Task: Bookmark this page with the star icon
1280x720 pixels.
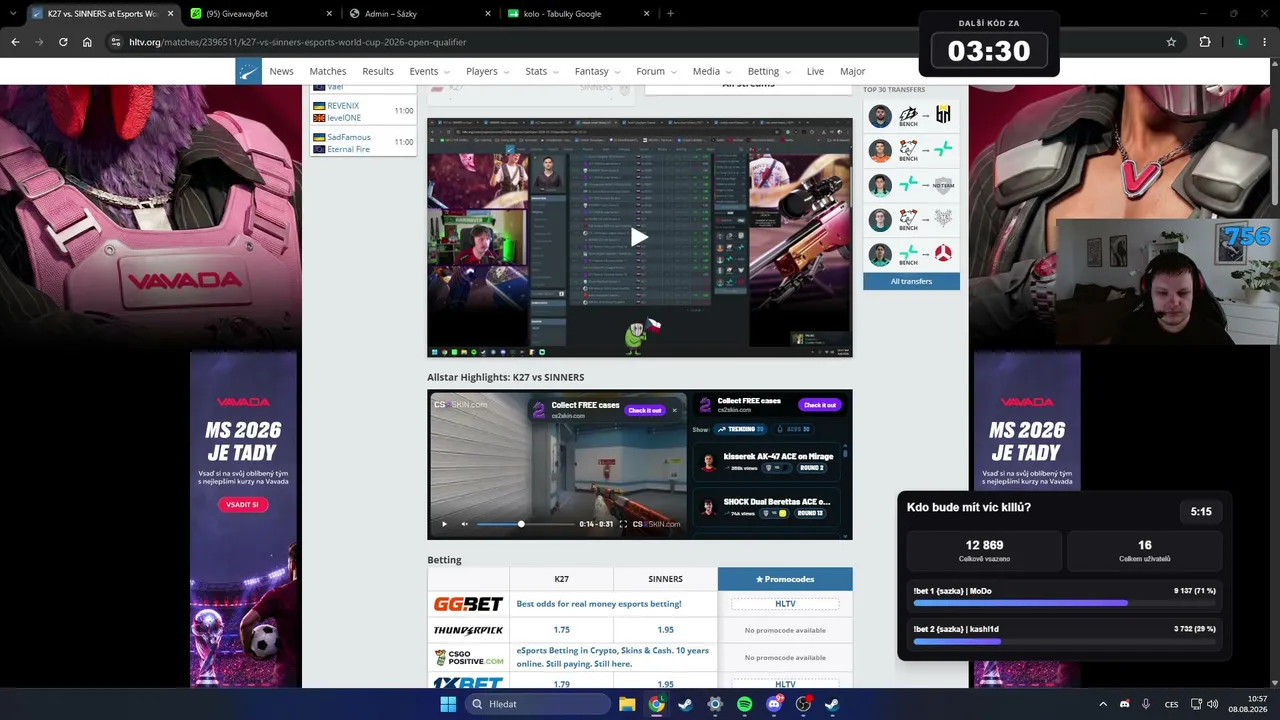Action: (x=1171, y=42)
